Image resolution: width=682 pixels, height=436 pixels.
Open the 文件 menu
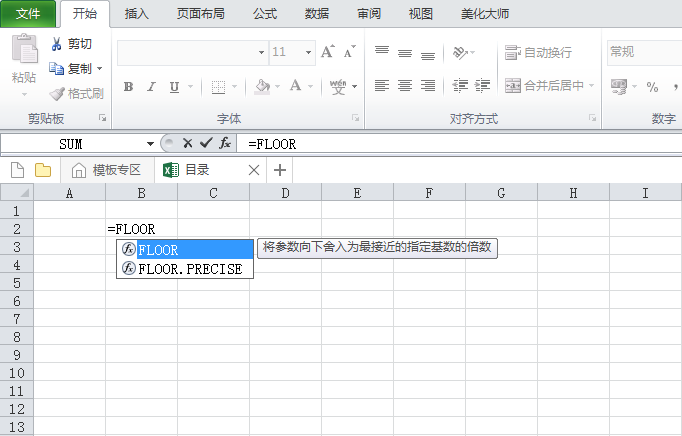pyautogui.click(x=27, y=14)
